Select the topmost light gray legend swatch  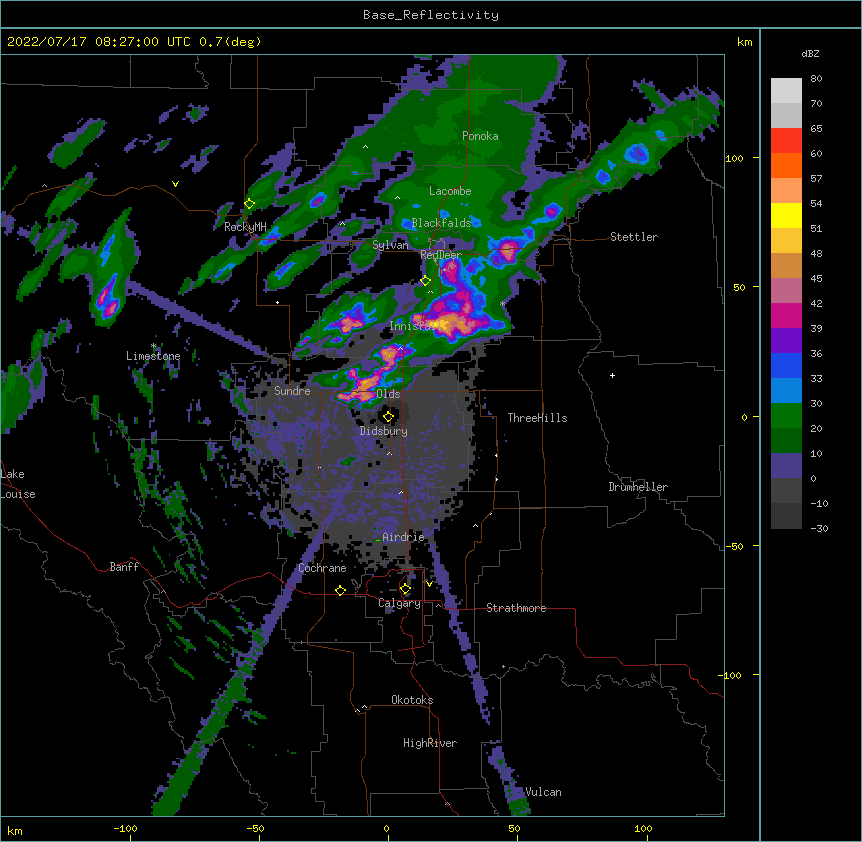point(786,91)
